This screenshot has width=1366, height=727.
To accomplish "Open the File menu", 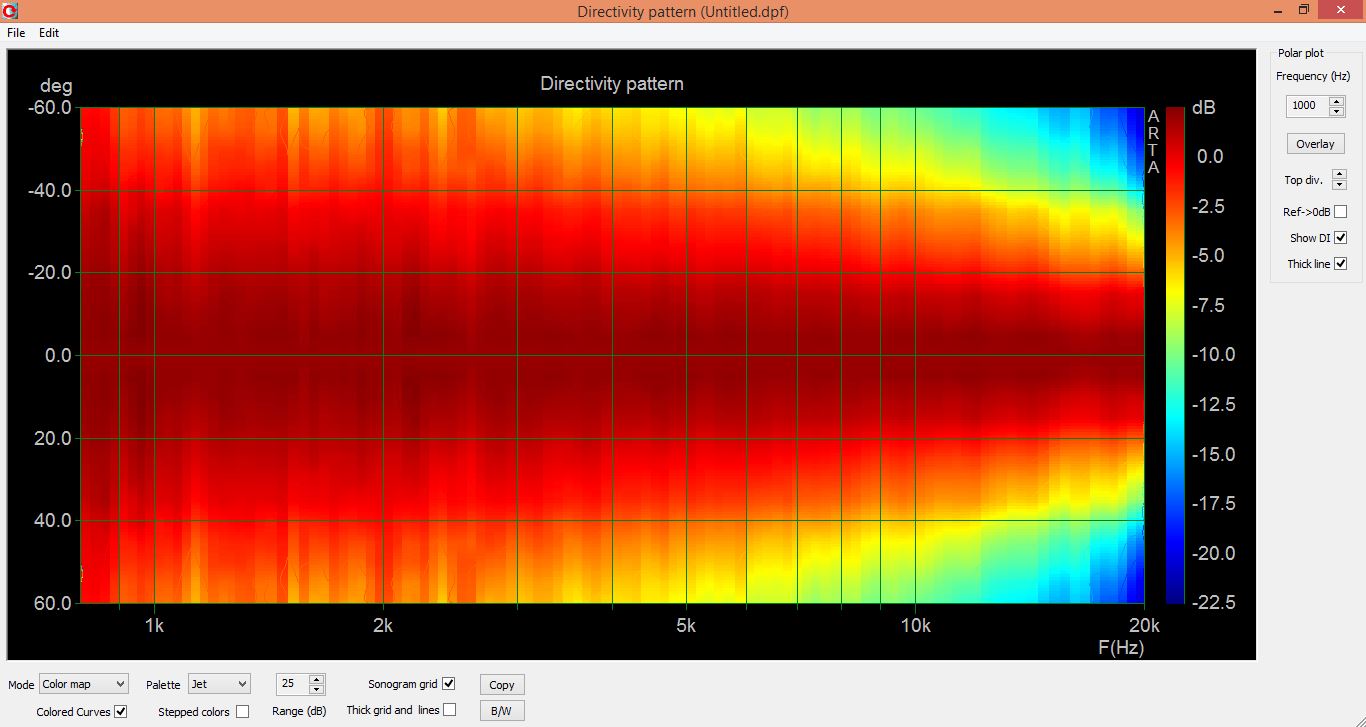I will [16, 33].
